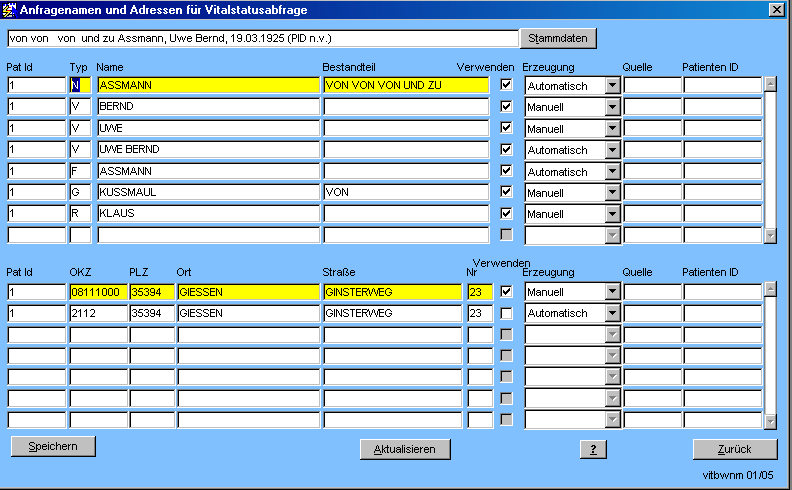
Task: Go back using the Zurück button
Action: [x=734, y=449]
